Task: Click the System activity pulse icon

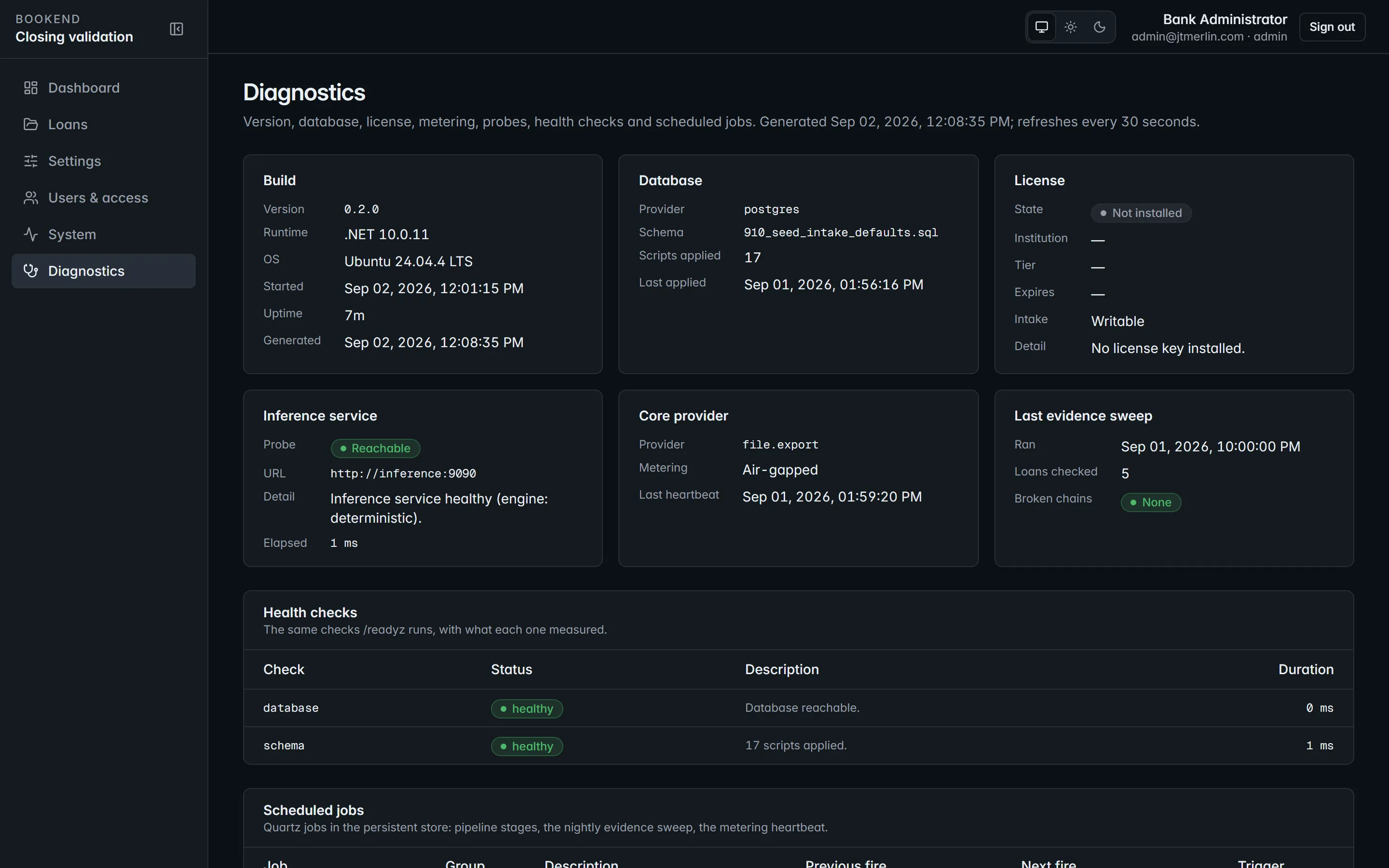Action: [x=30, y=234]
